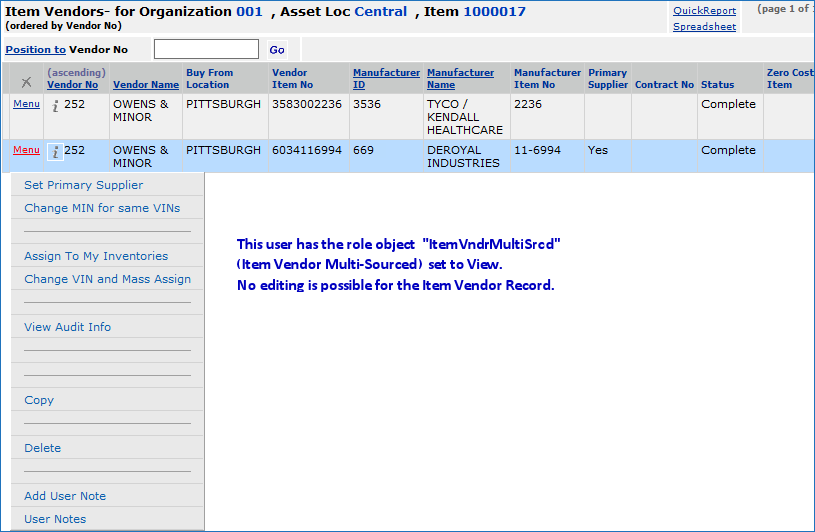Click info icon in highlighted DeRoyal row
Image resolution: width=815 pixels, height=532 pixels.
pos(56,152)
